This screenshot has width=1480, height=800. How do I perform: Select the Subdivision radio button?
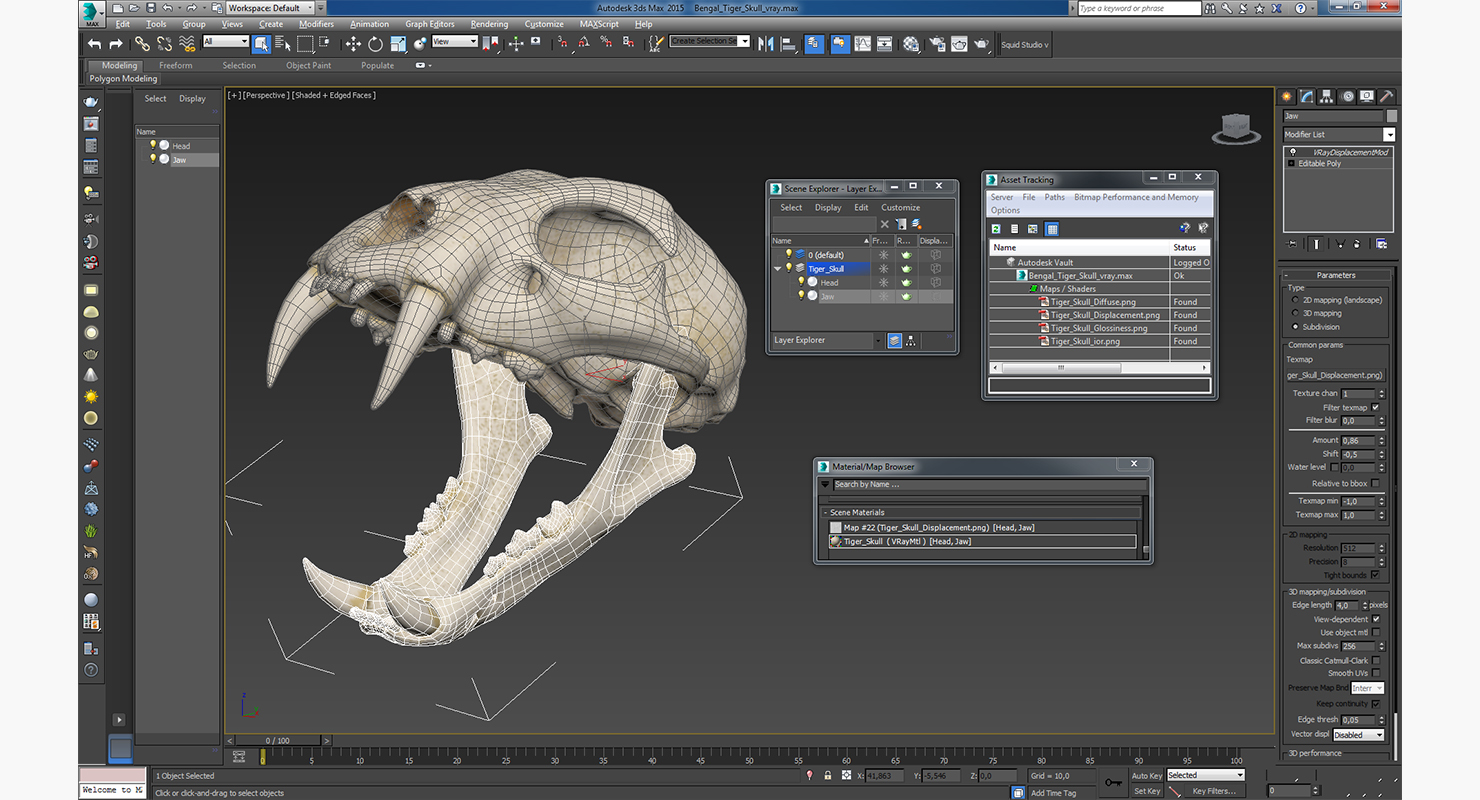pyautogui.click(x=1296, y=327)
